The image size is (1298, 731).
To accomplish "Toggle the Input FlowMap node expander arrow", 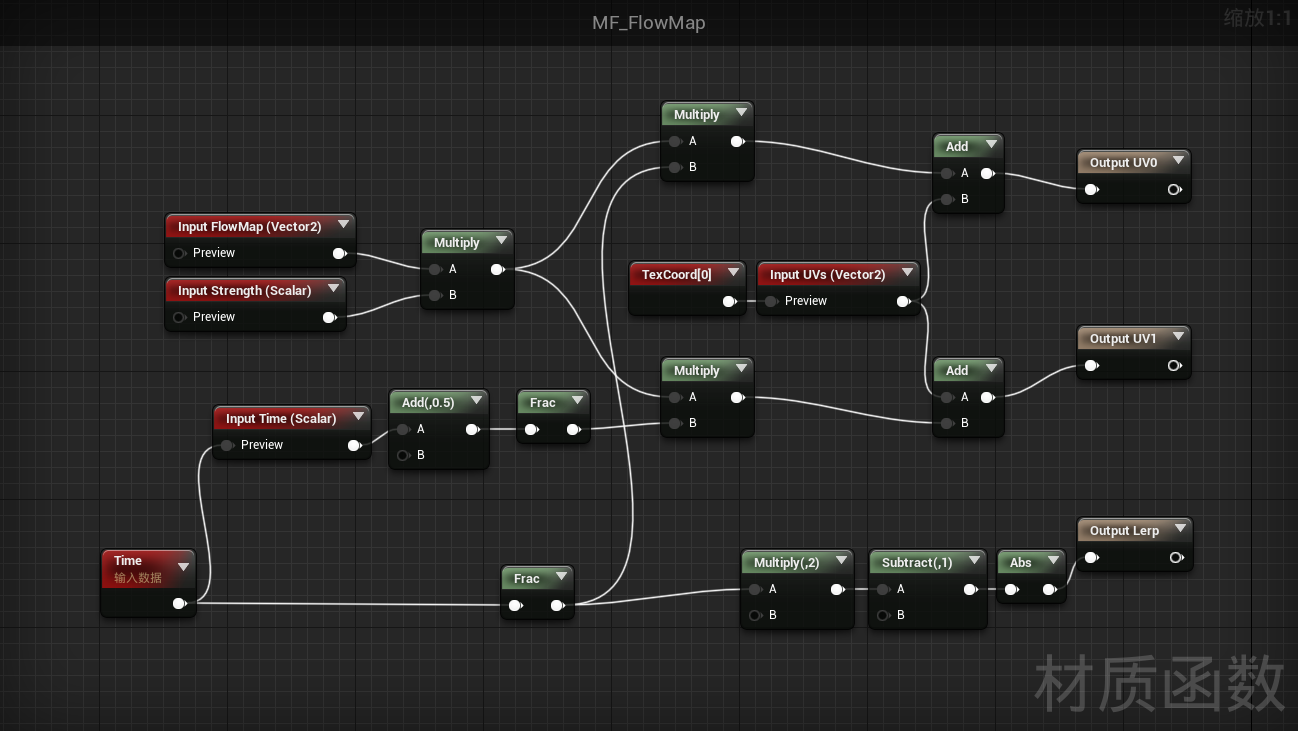I will (343, 224).
